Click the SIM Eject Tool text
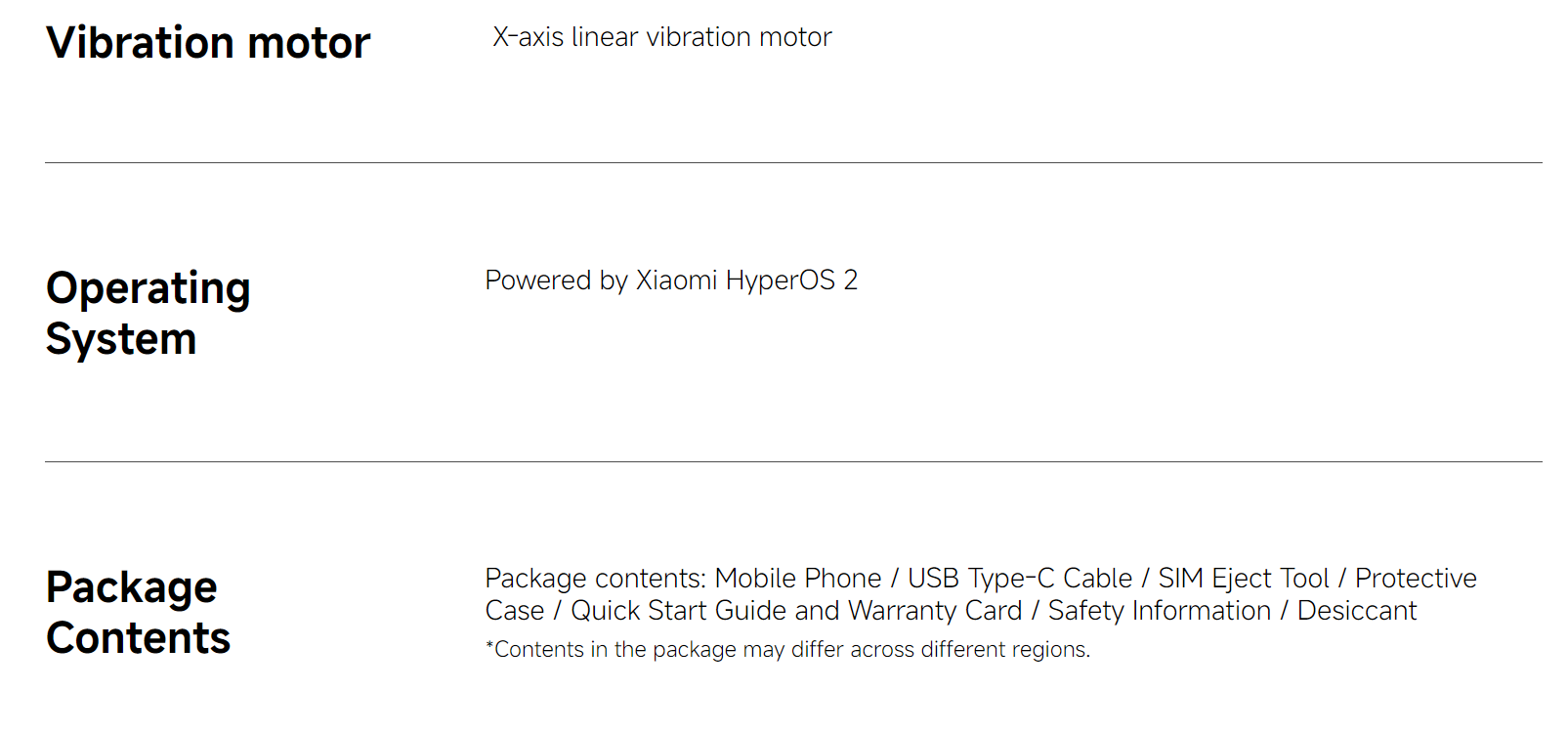 [1244, 579]
